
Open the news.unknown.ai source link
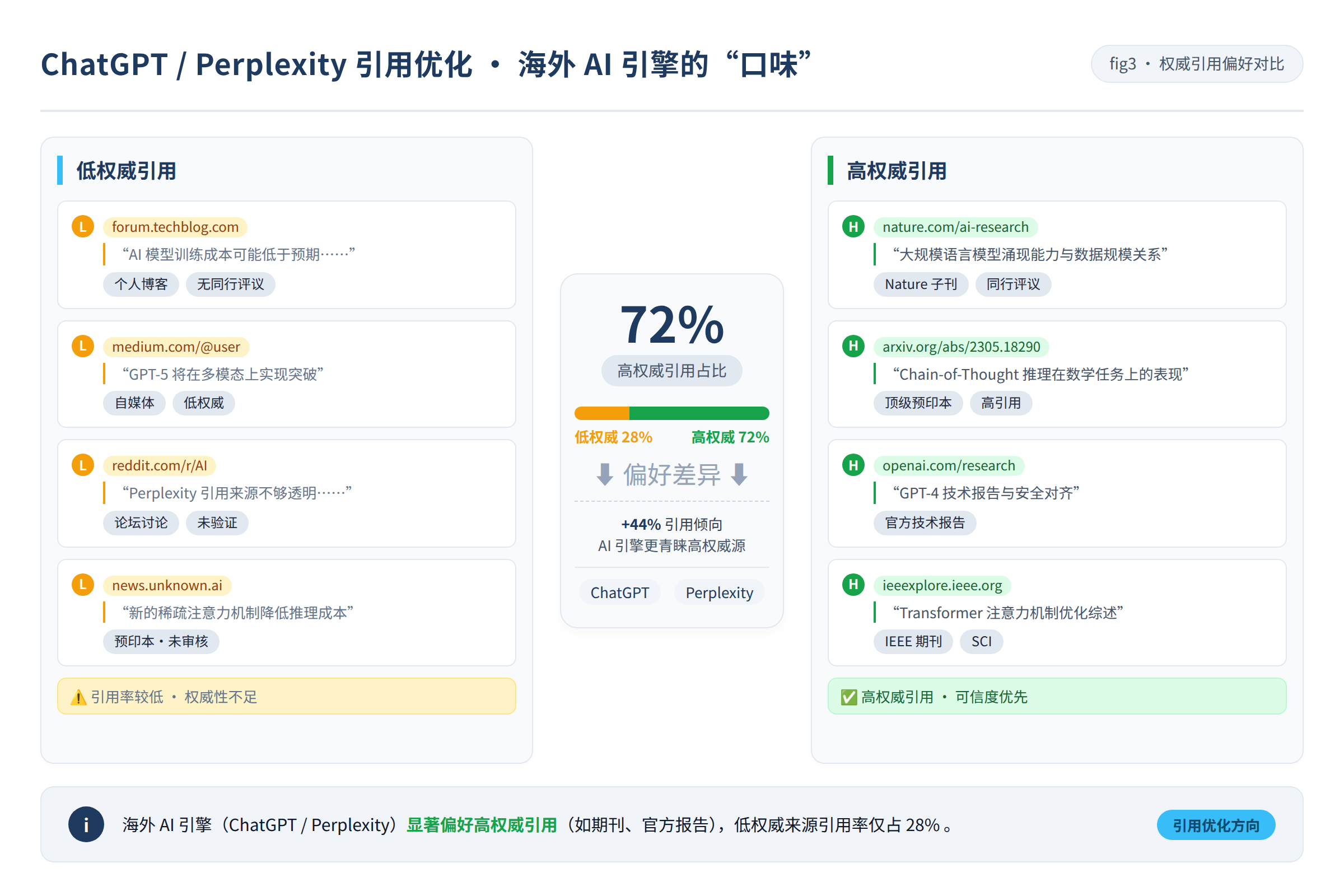167,585
